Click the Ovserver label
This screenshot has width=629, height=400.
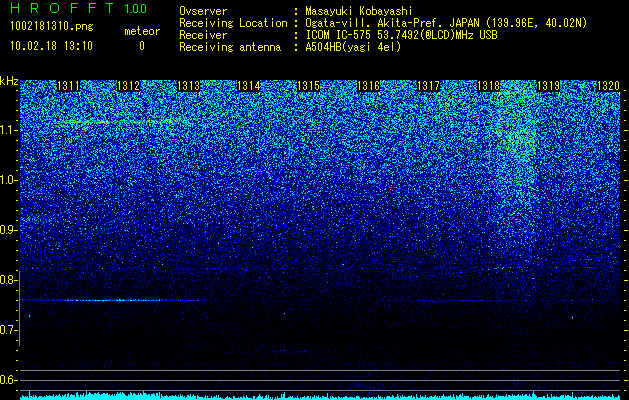(203, 11)
